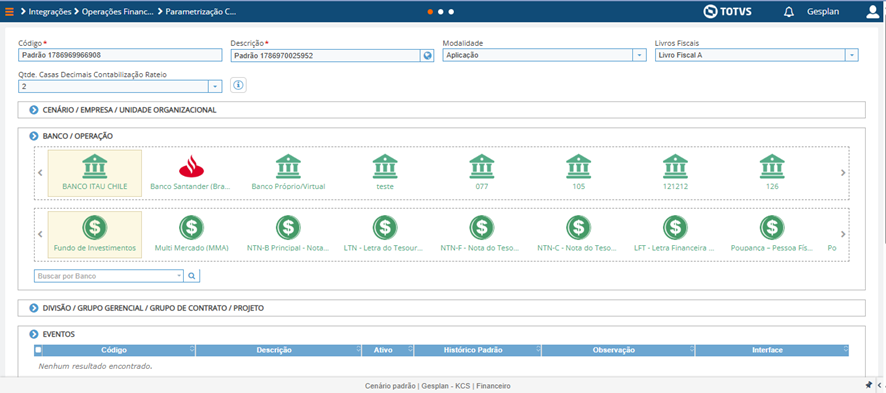Open Histórico Padrão column filter menu
886x393 pixels.
click(537, 350)
